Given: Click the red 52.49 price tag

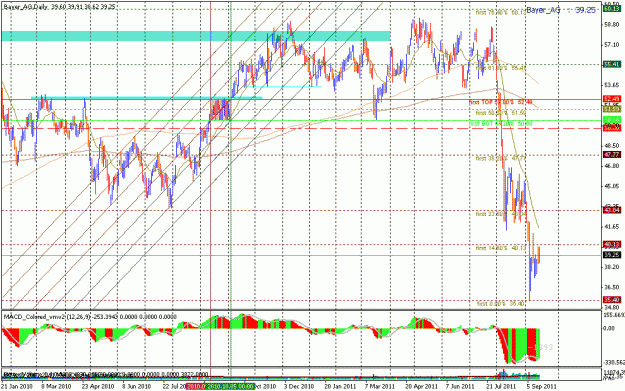Looking at the screenshot, I should (612, 99).
